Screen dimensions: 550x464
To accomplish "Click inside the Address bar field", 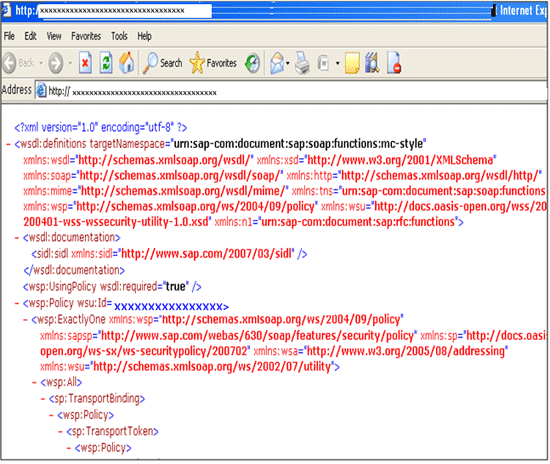I will [291, 90].
